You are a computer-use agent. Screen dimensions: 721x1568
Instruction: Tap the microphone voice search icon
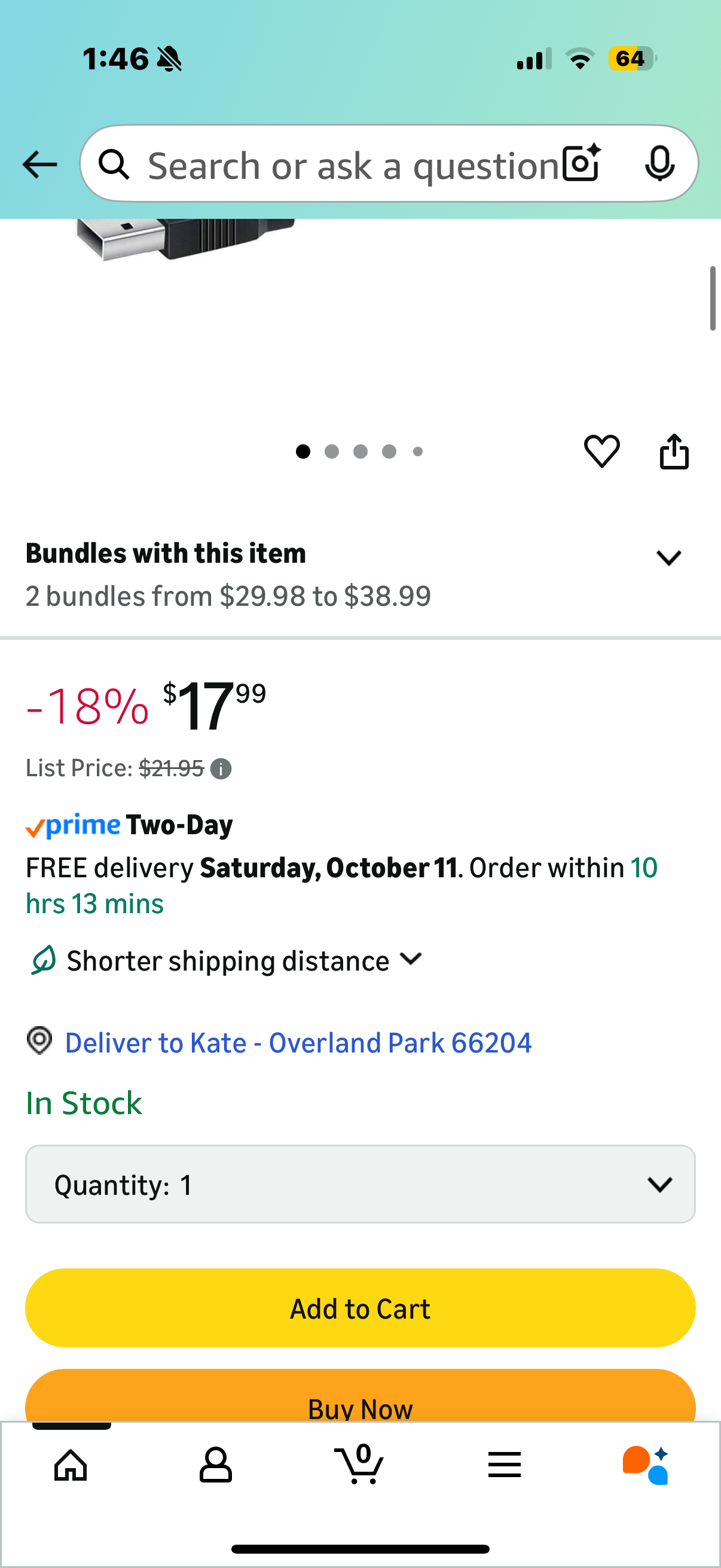tap(659, 164)
